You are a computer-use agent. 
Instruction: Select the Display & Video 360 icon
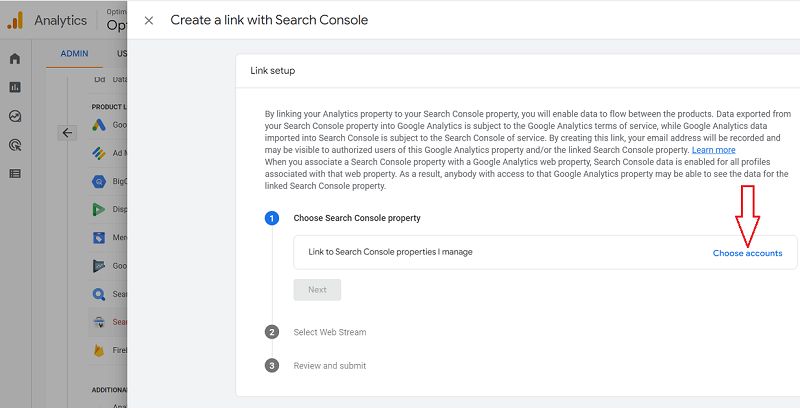[x=98, y=209]
